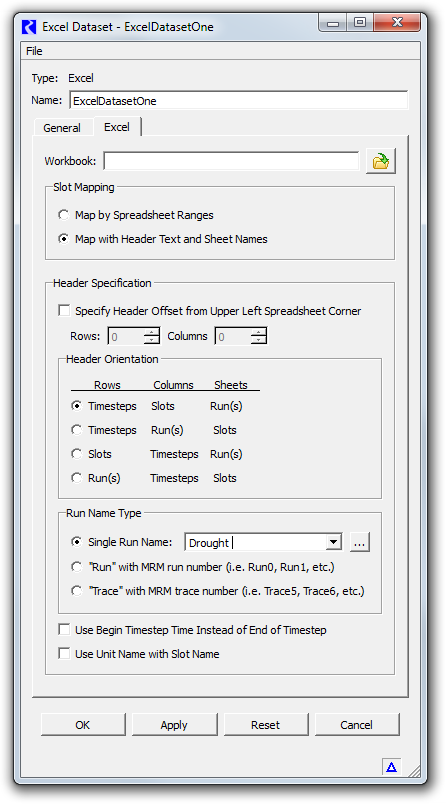Select "Run" with MRM run number option

77,567
